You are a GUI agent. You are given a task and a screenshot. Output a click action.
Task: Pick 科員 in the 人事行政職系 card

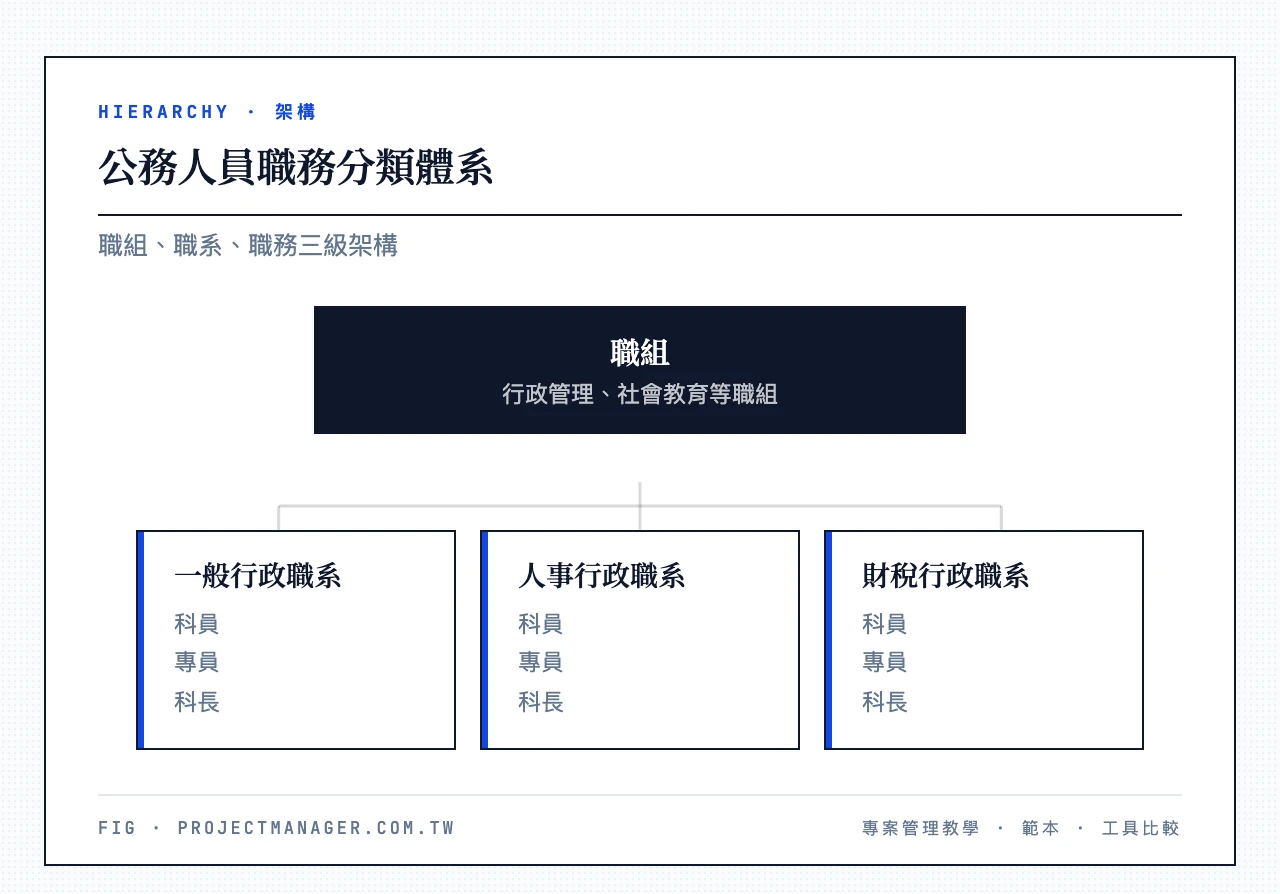point(541,624)
